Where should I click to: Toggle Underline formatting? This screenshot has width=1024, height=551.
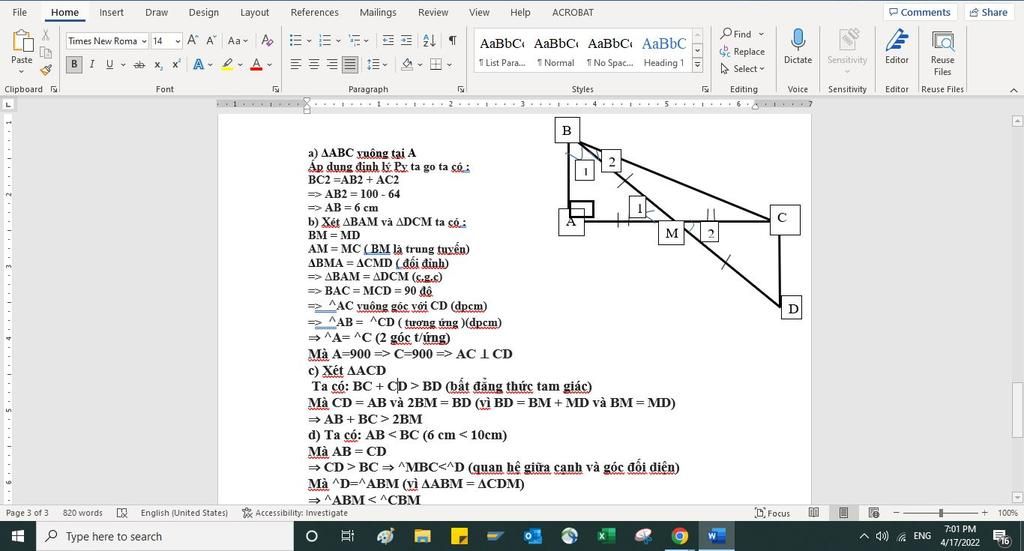(109, 65)
